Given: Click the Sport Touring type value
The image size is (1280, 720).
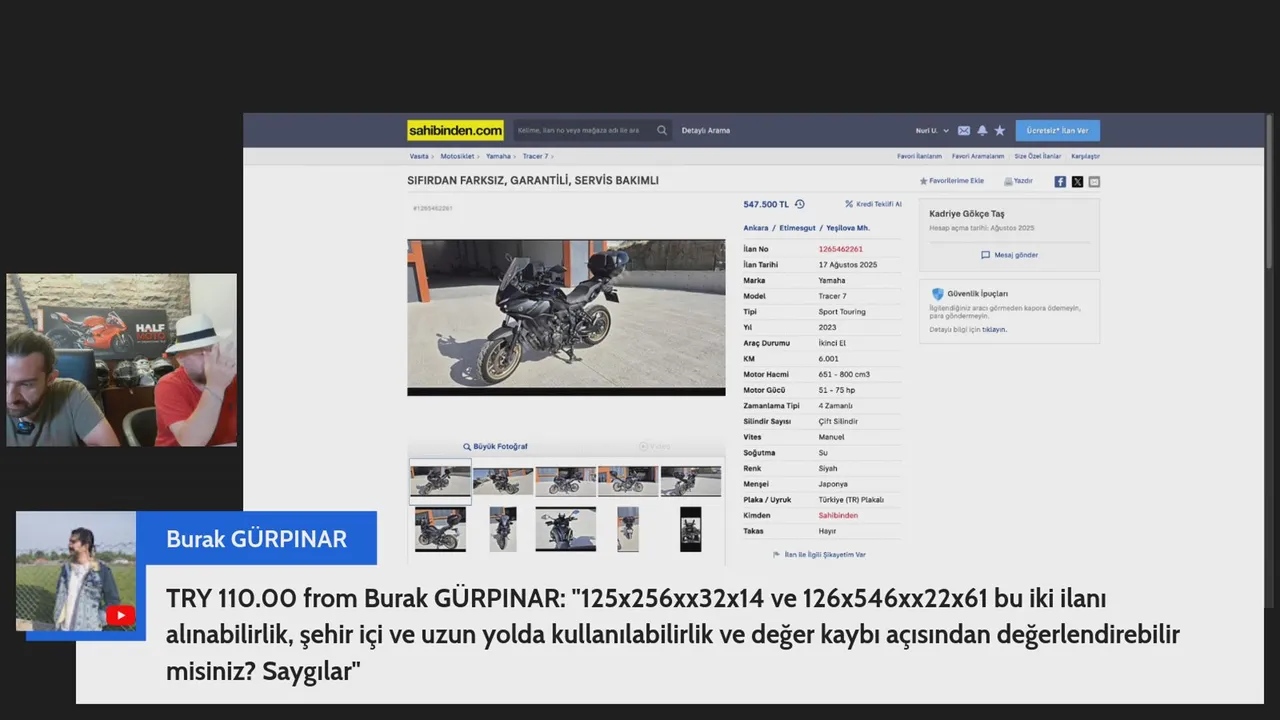Looking at the screenshot, I should click(x=842, y=312).
